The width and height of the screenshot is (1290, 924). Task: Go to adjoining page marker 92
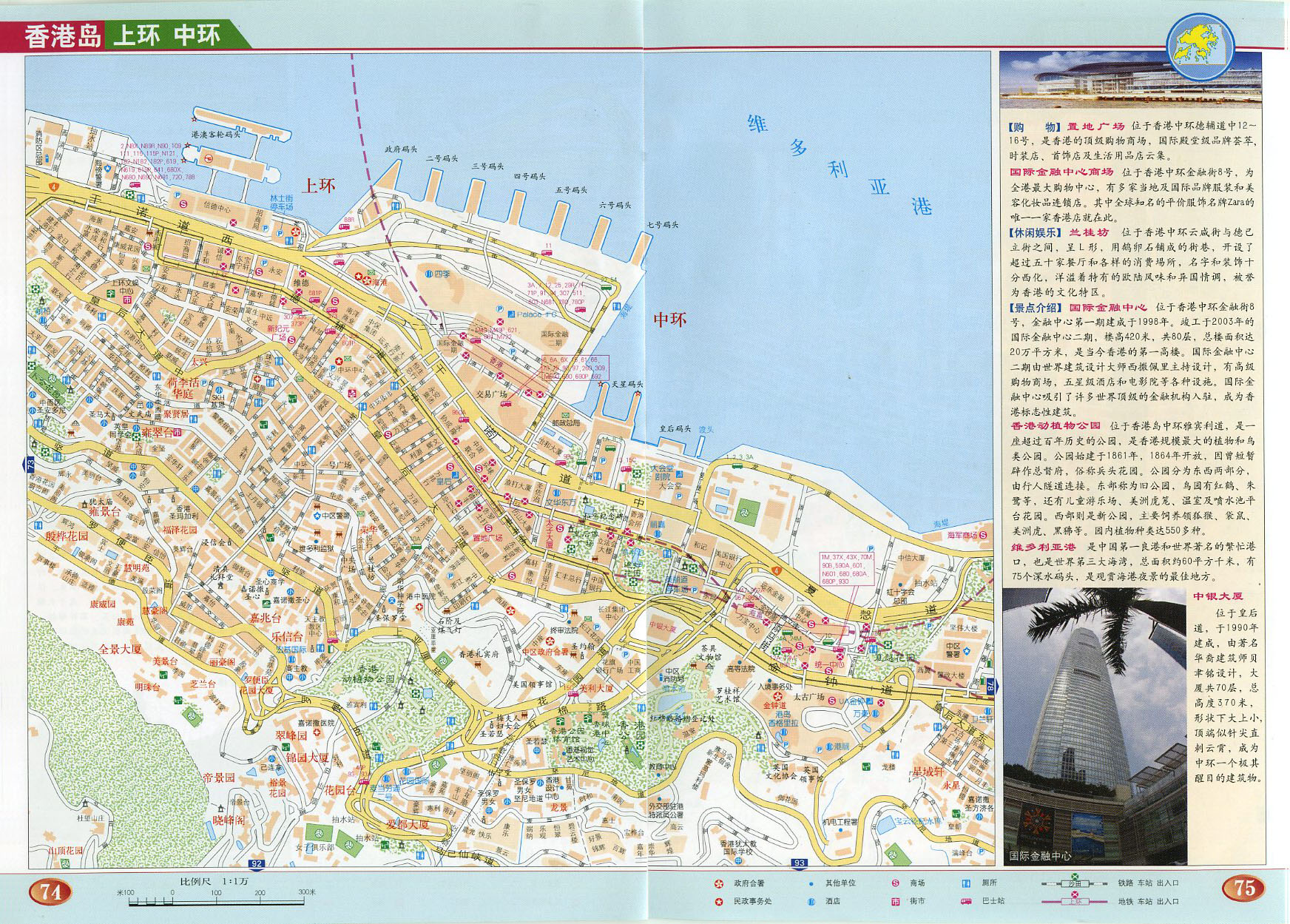click(x=257, y=863)
